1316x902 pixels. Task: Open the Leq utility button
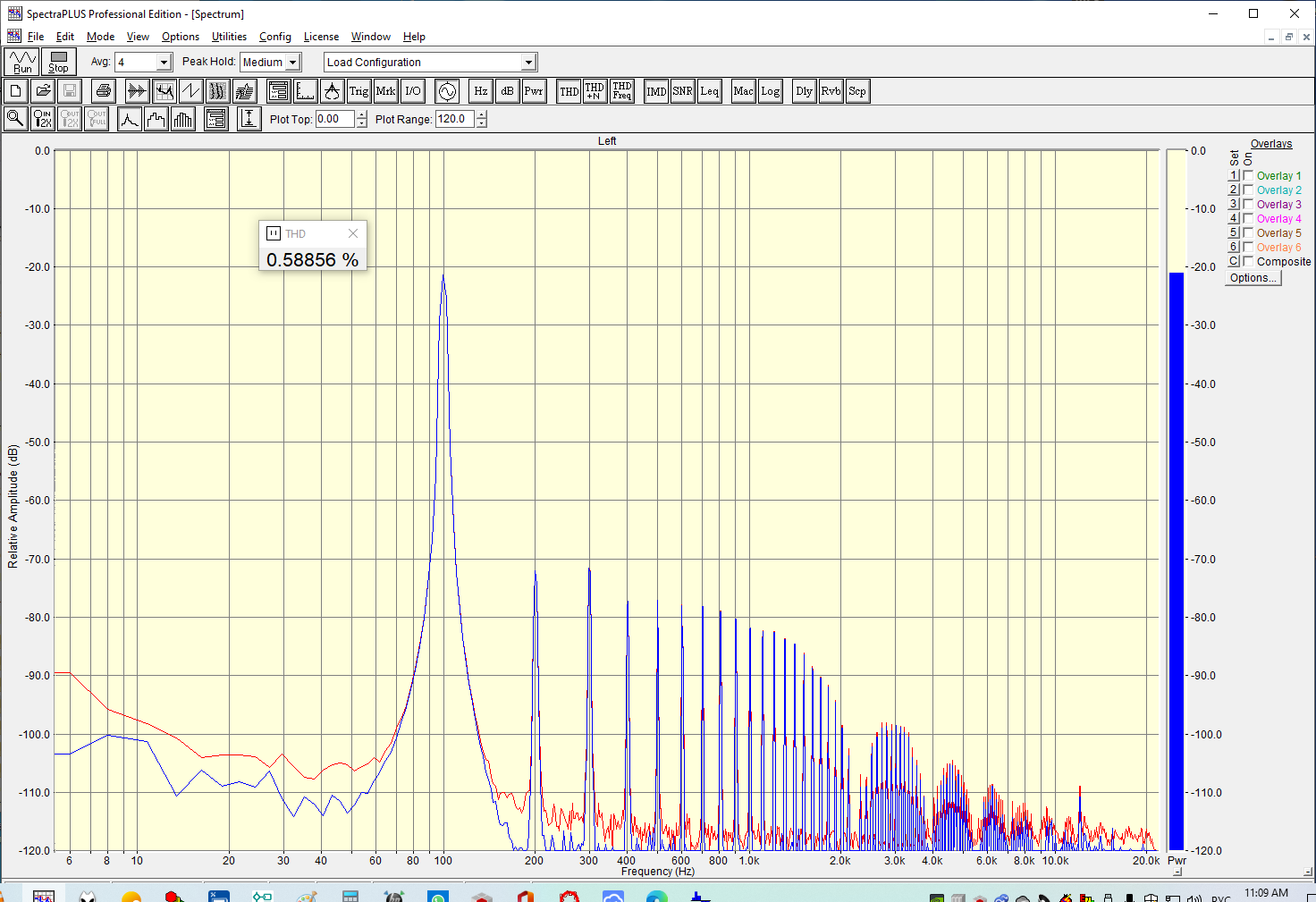(710, 91)
